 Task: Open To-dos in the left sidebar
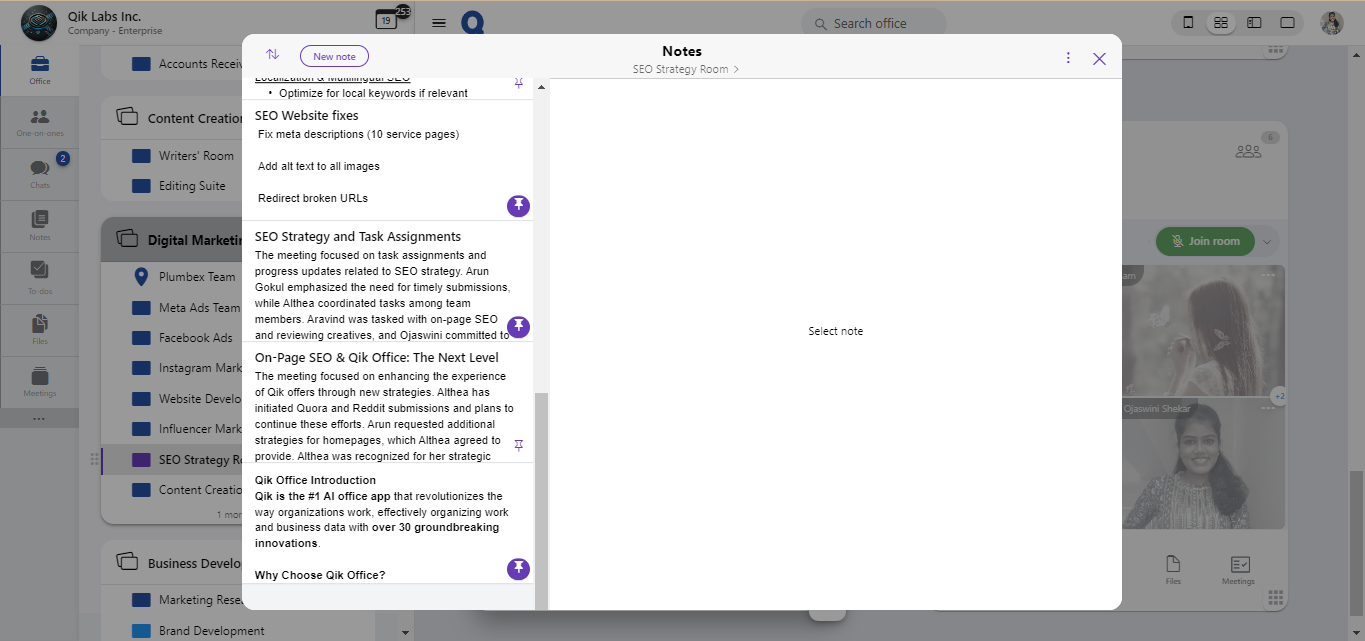(39, 278)
